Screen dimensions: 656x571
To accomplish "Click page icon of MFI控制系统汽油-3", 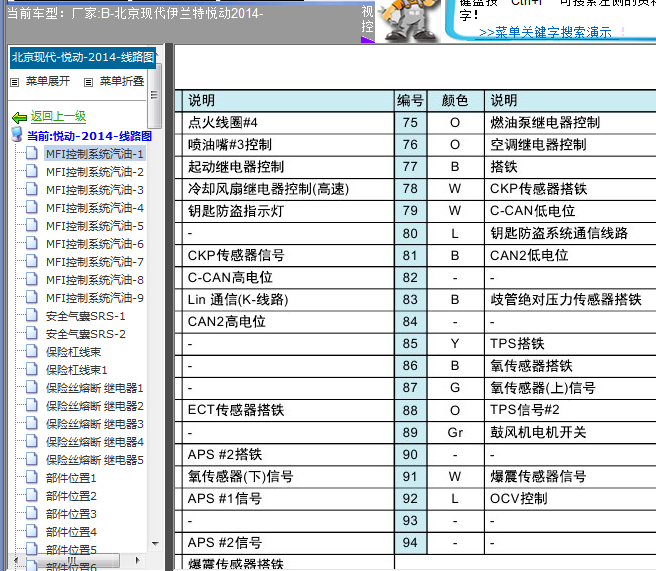I will click(x=31, y=189).
